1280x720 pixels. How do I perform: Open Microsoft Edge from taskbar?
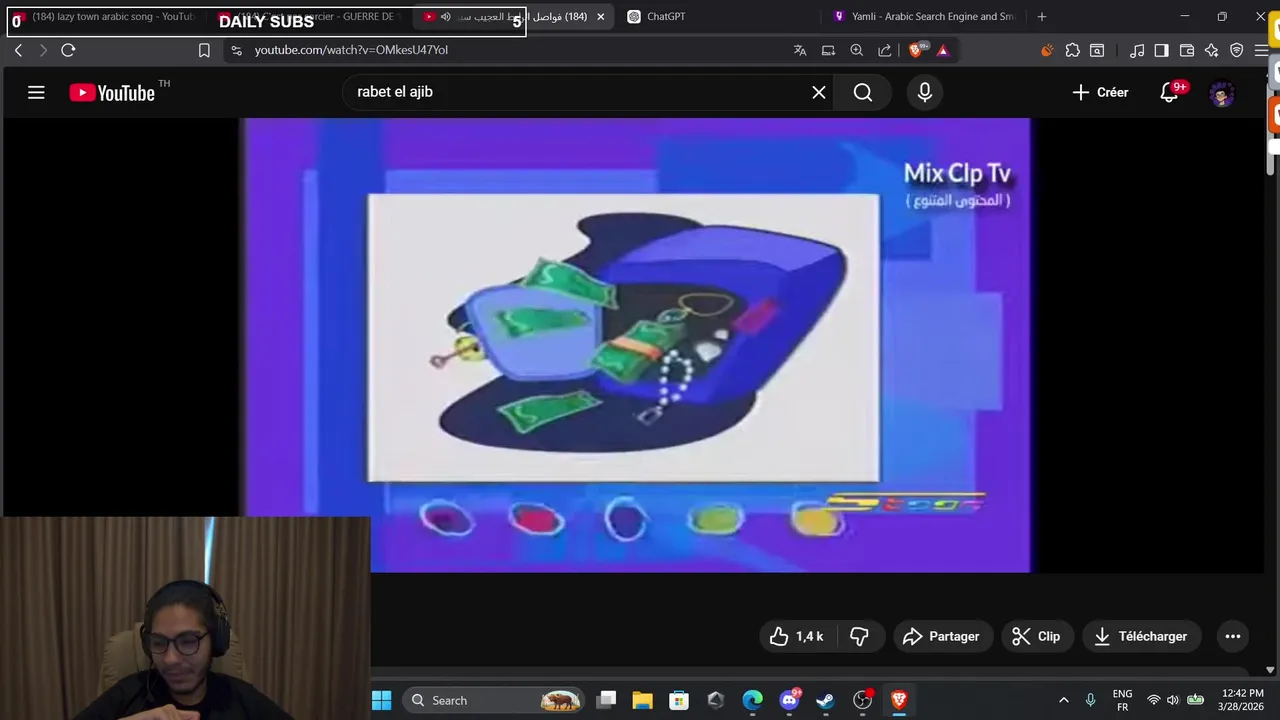pyautogui.click(x=752, y=700)
